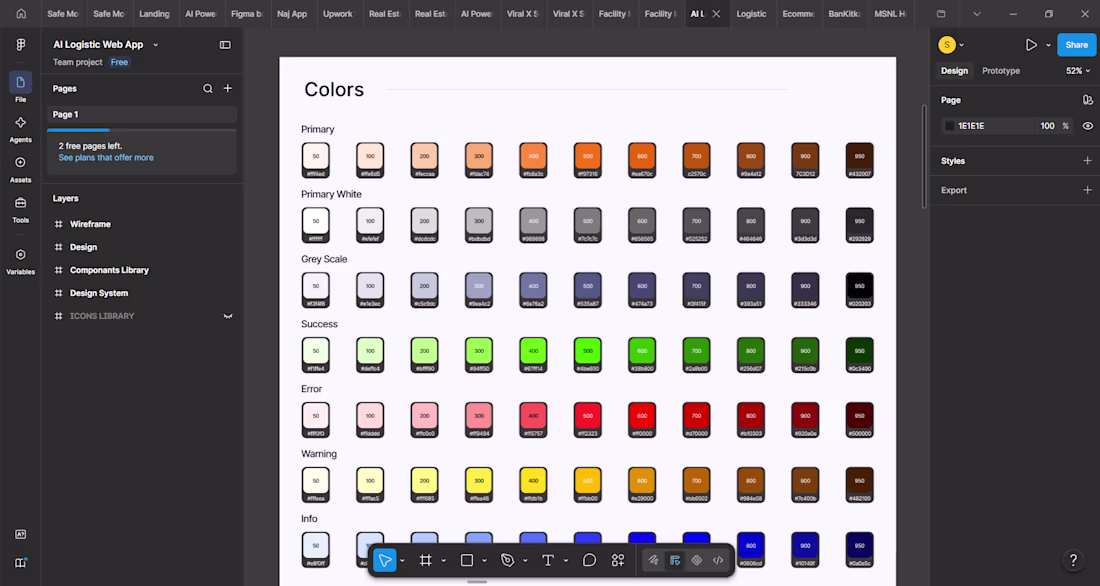Open the AI Logistic Web App file dropdown
The image size is (1100, 586).
(156, 45)
